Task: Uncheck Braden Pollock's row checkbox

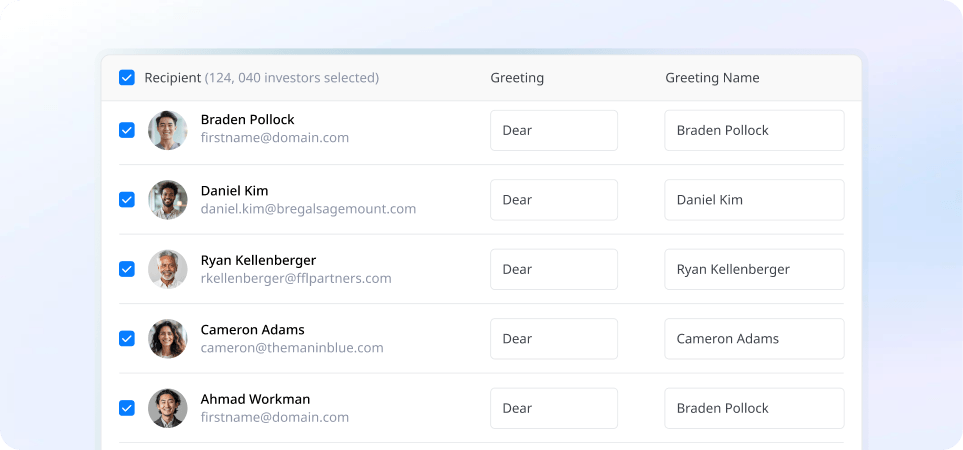Action: click(x=127, y=130)
